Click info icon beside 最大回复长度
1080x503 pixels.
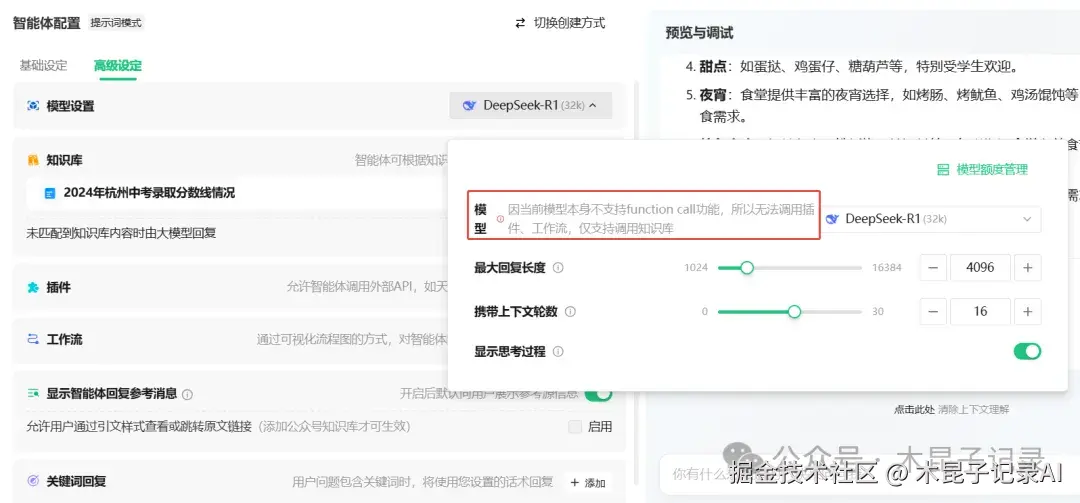(x=558, y=267)
